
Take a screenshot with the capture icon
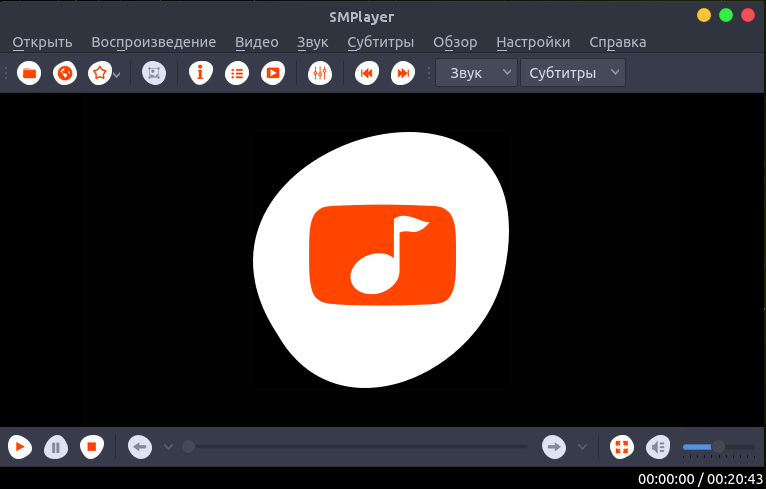pyautogui.click(x=154, y=73)
